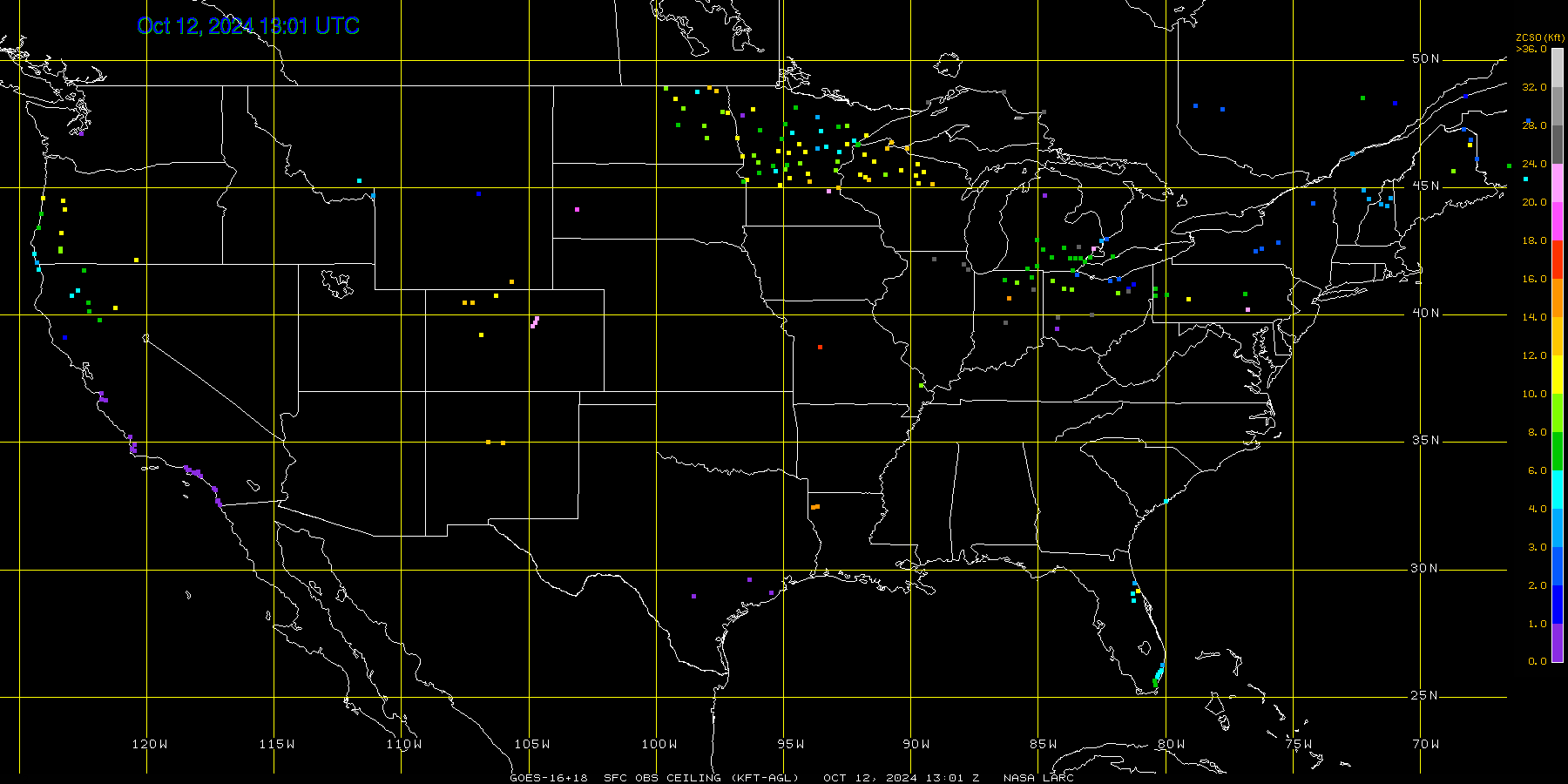Click the '12.0' legend value
The image size is (1568, 784).
pyautogui.click(x=1534, y=355)
